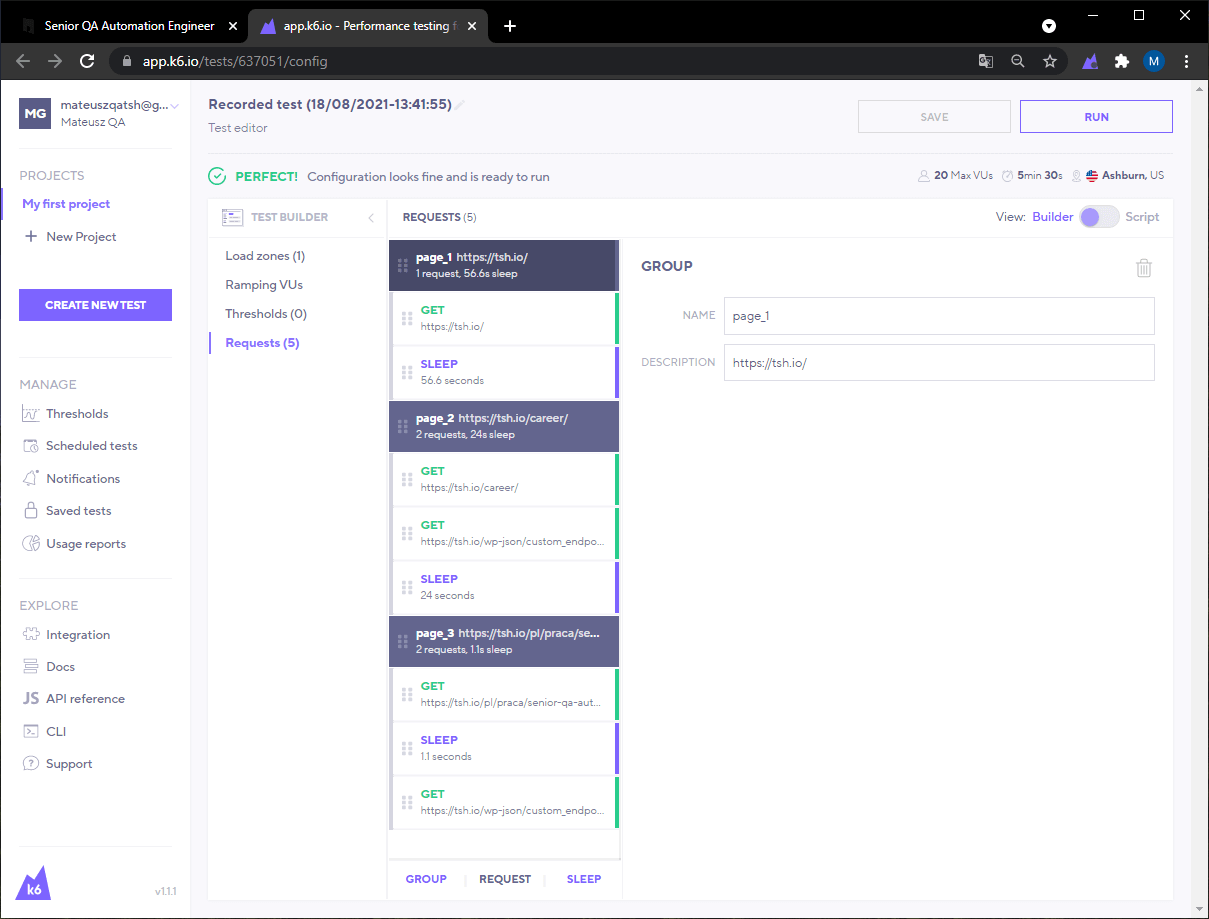Click the translate page icon
The width and height of the screenshot is (1209, 919).
tap(986, 61)
